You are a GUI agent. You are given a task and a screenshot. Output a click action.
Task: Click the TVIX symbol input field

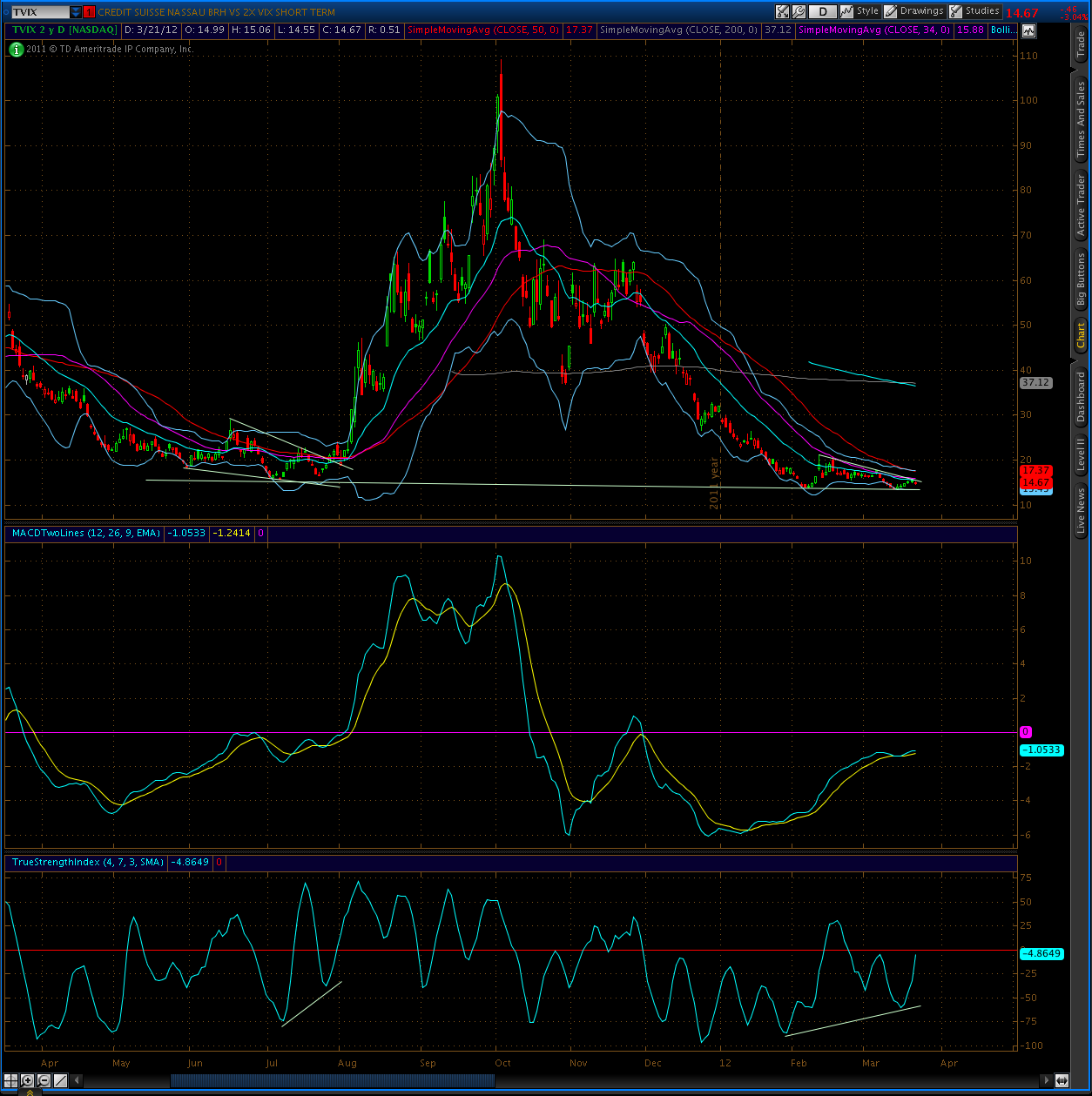40,12
